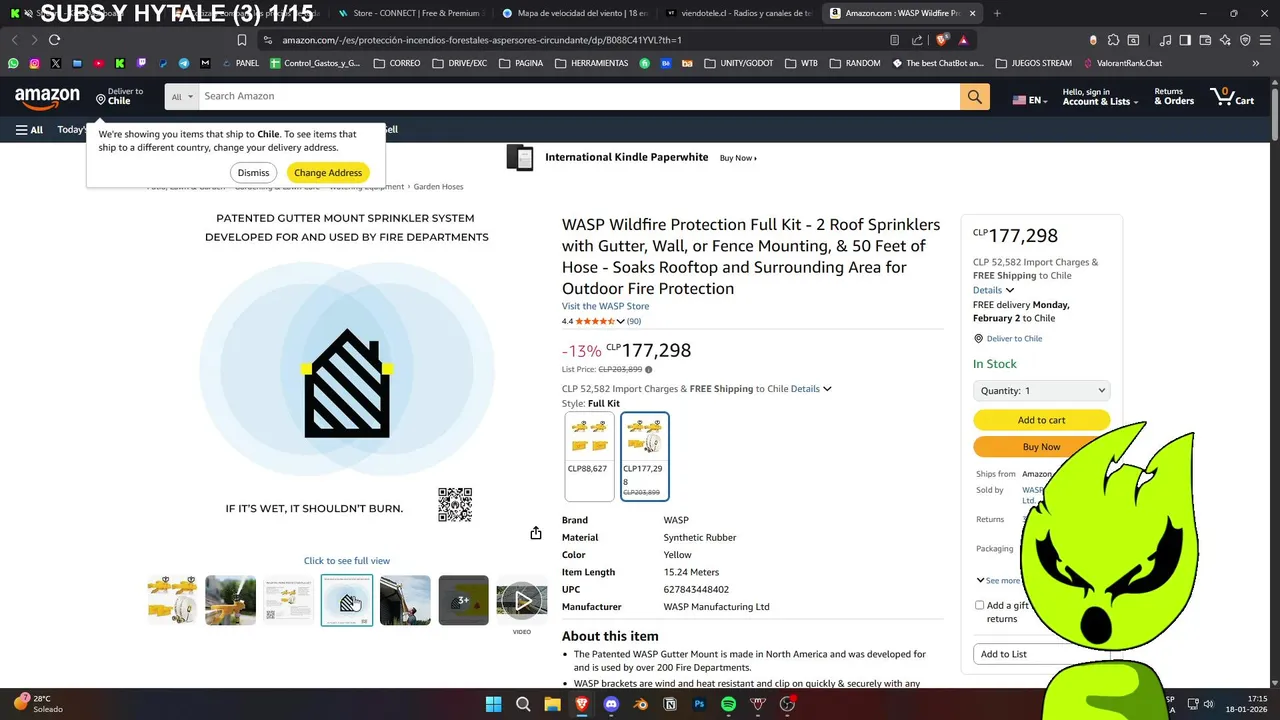Image resolution: width=1280 pixels, height=720 pixels.
Task: Click Garden Hoses breadcrumb link
Action: 438,187
